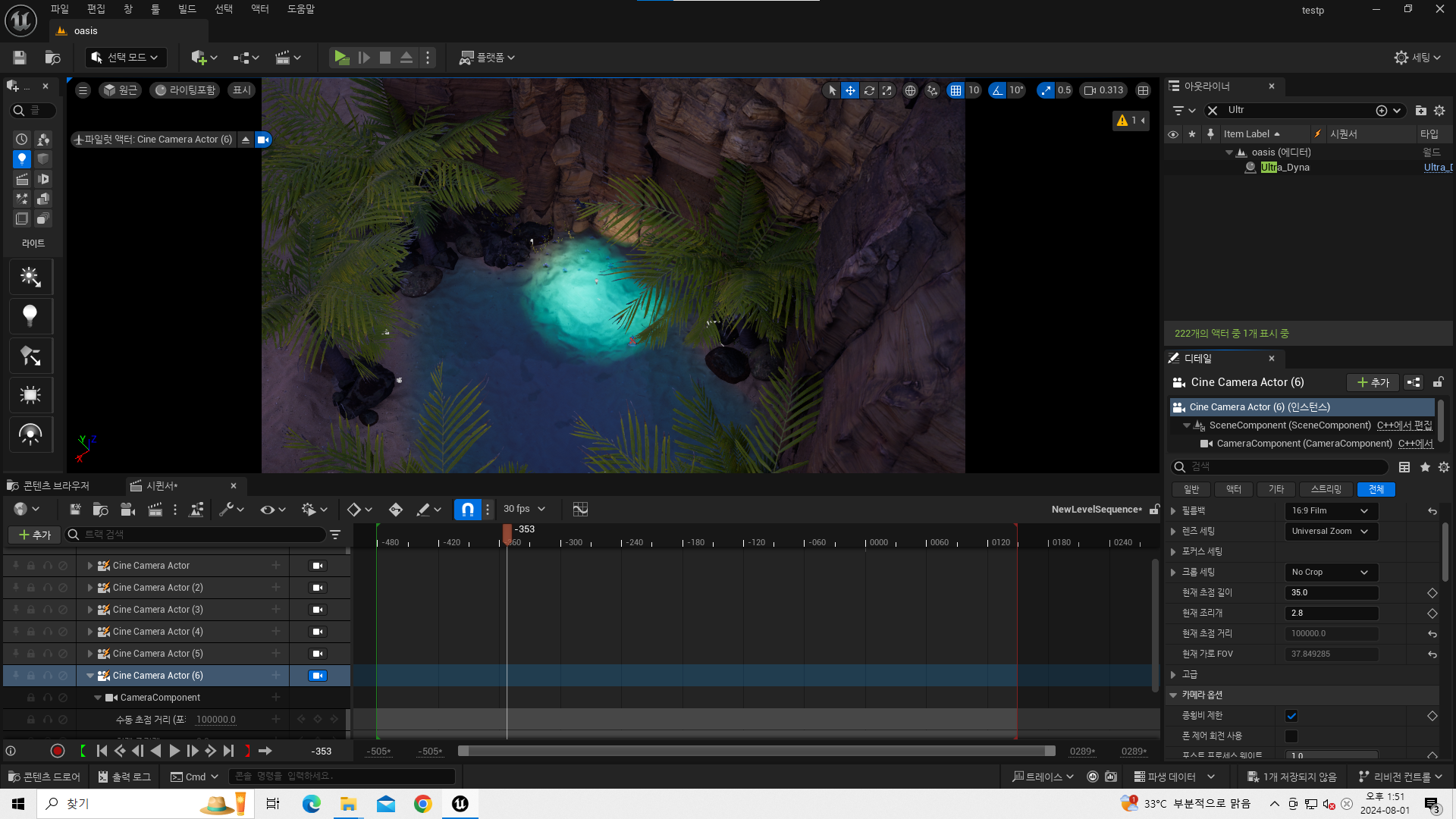This screenshot has height=819, width=1456.
Task: Select the rotate transform tool in viewport
Action: (x=869, y=90)
